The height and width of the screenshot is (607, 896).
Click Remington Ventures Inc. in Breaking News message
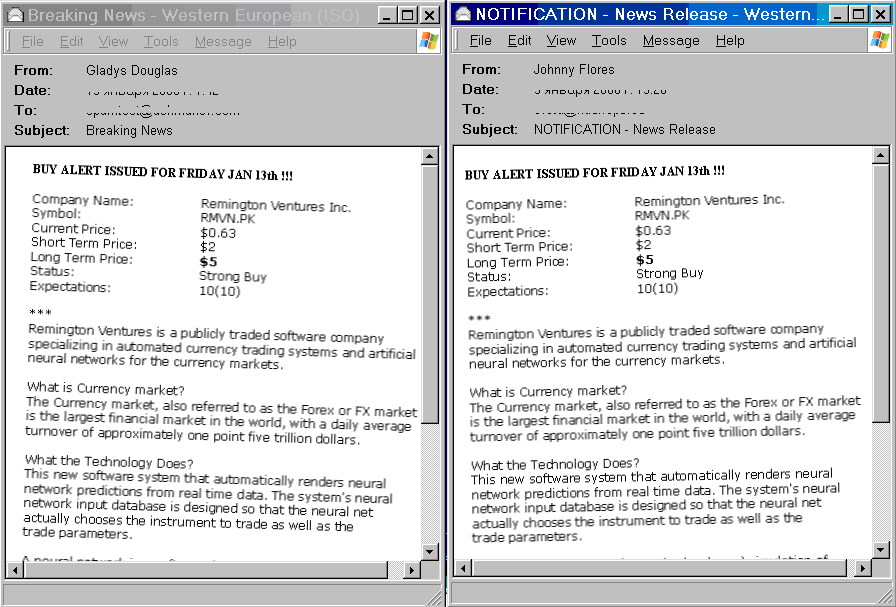pyautogui.click(x=275, y=206)
